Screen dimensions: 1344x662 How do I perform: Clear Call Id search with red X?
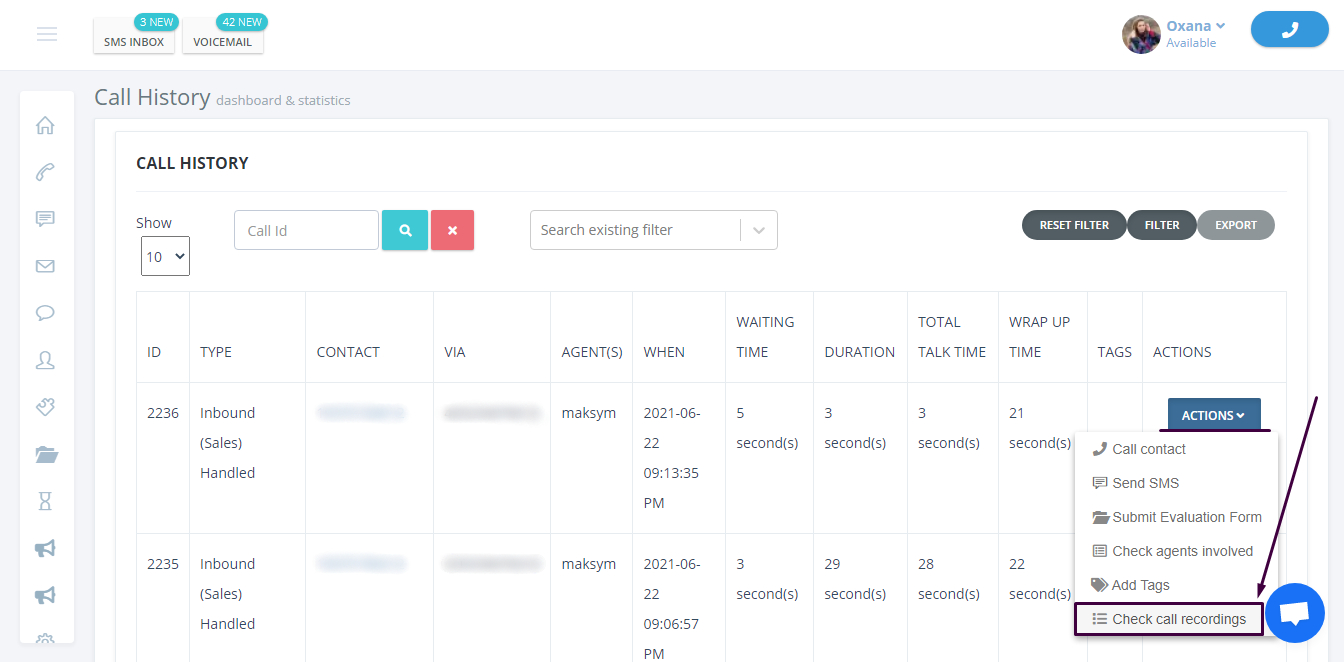(x=452, y=230)
